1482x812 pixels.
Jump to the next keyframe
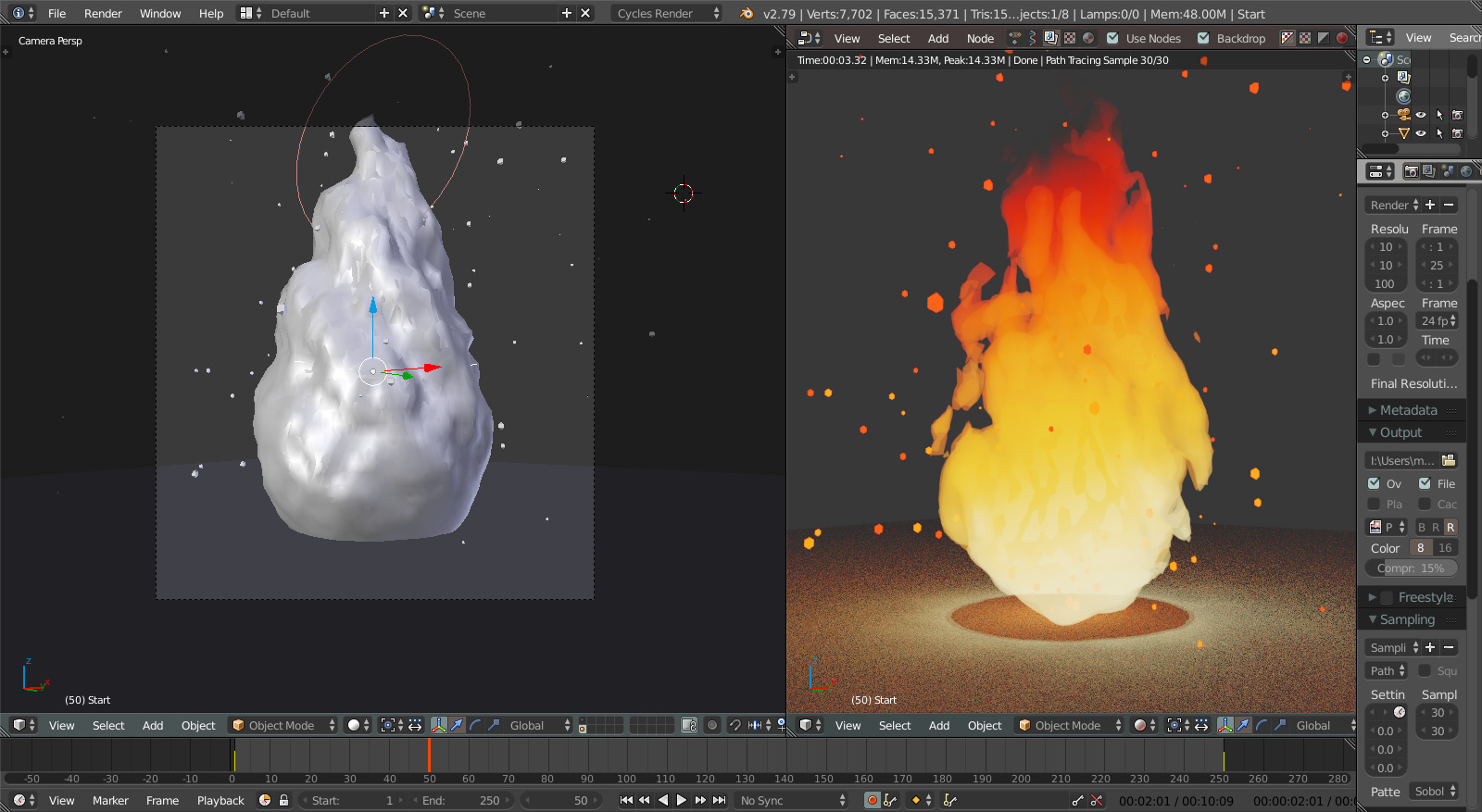[x=700, y=800]
